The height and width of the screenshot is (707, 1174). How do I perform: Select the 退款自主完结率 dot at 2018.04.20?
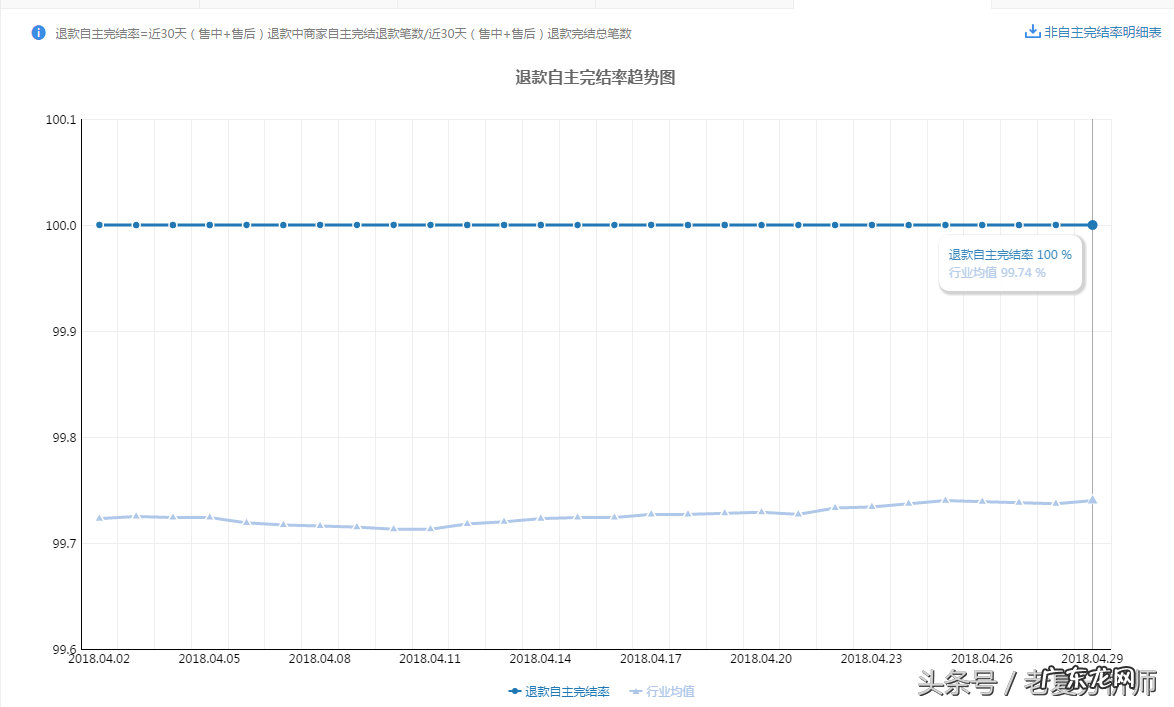click(x=761, y=225)
